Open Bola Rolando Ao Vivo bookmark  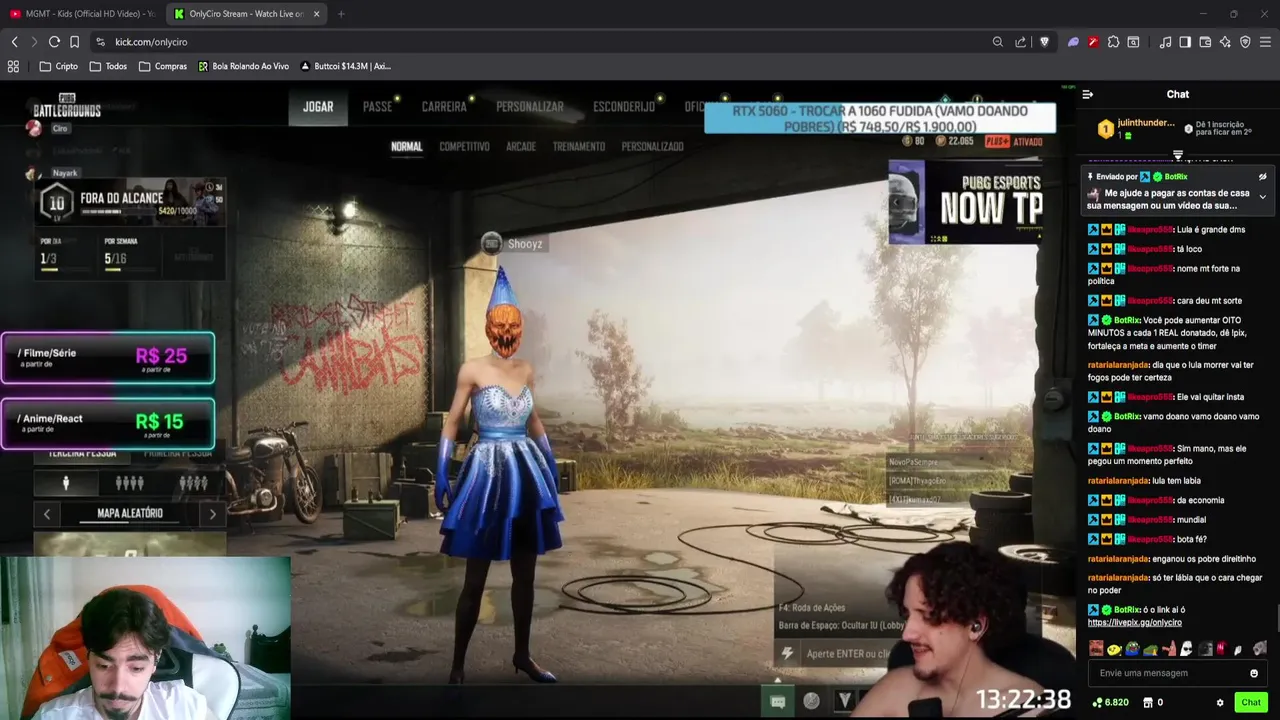point(243,66)
